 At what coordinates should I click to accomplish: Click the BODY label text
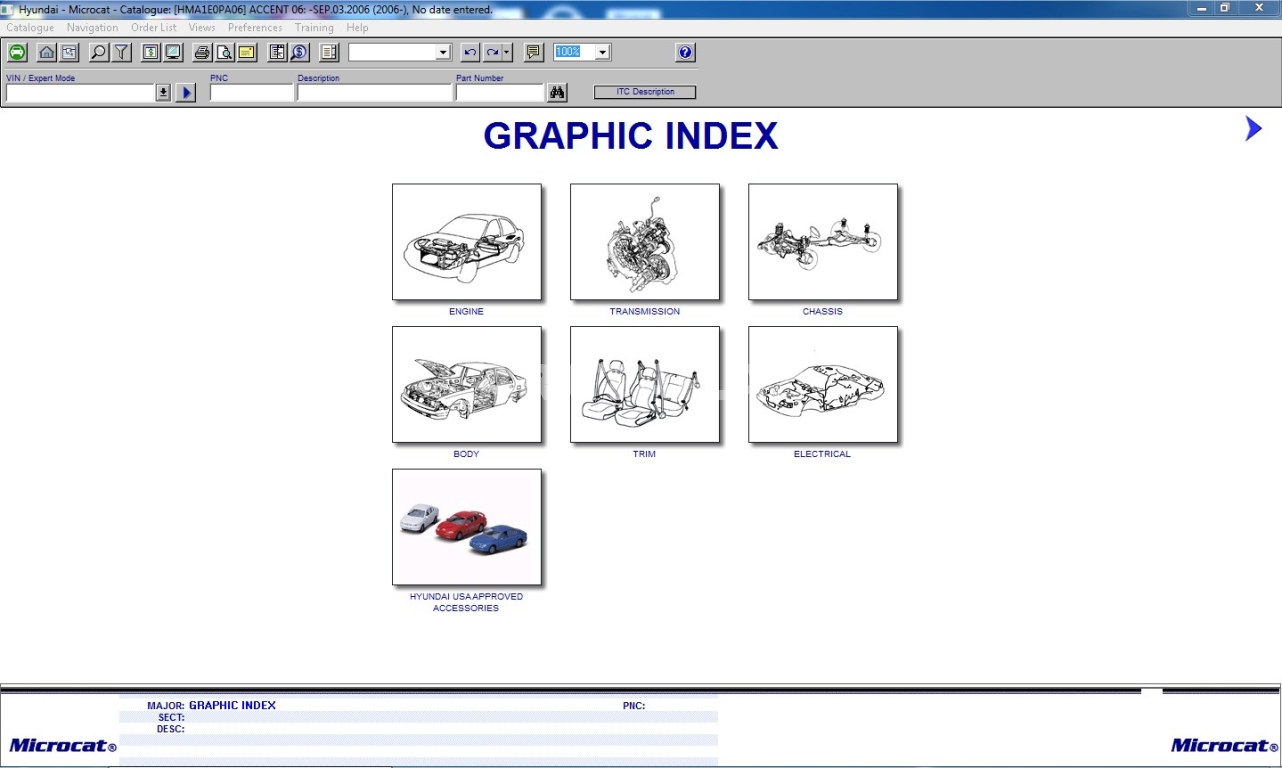[x=466, y=454]
